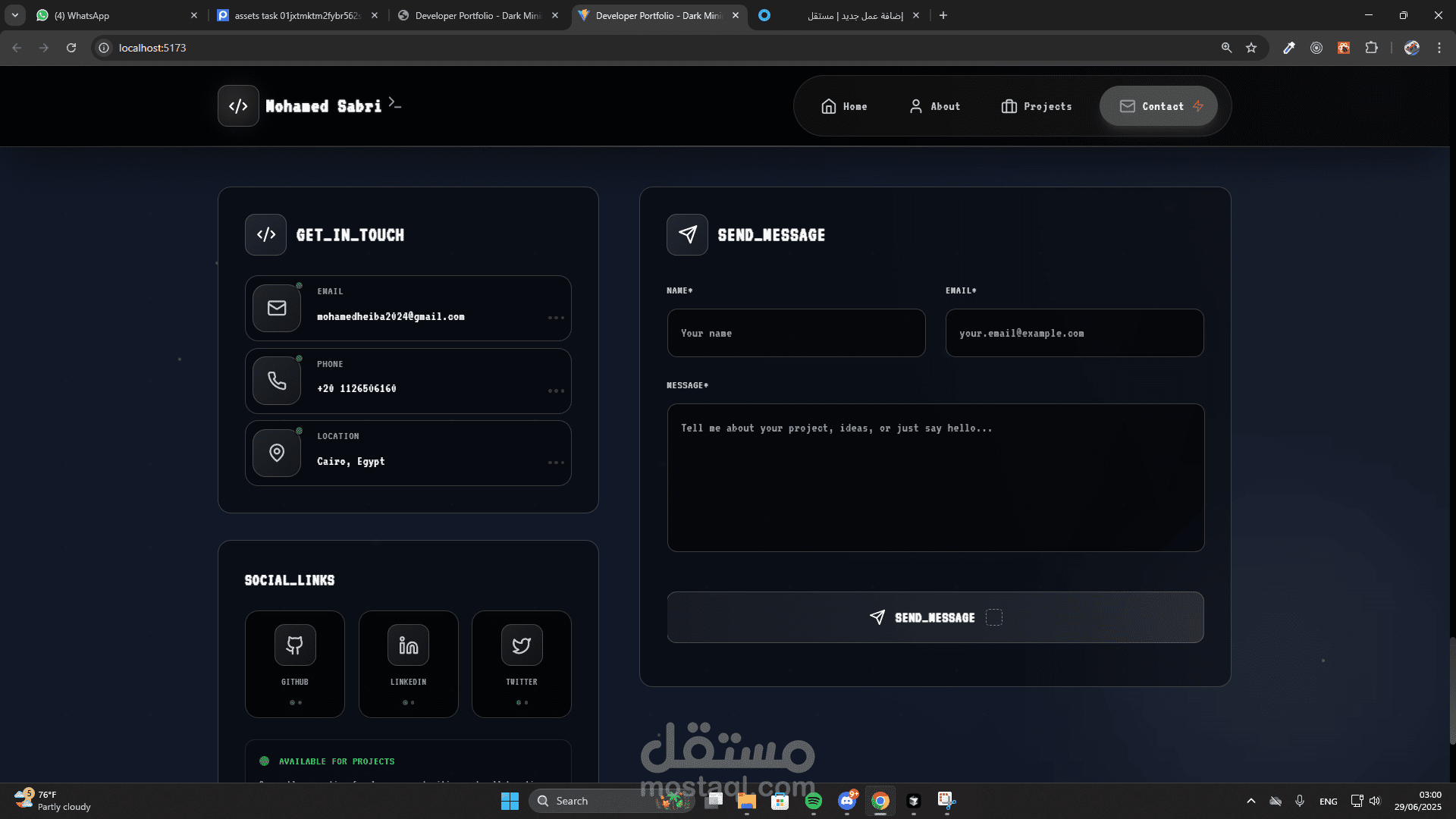1456x819 pixels.
Task: Click the location pin icon
Action: [277, 453]
